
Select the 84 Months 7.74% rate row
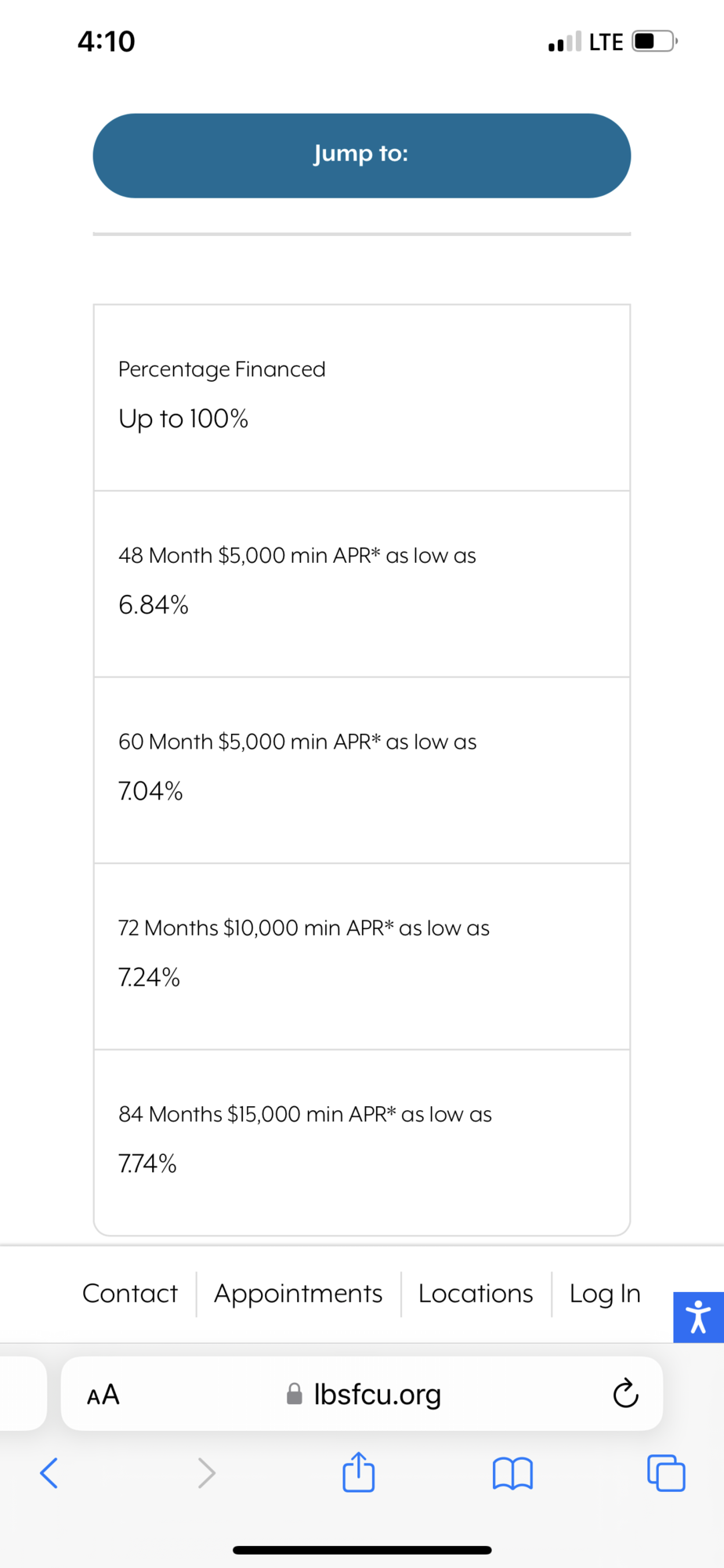pyautogui.click(x=361, y=1142)
